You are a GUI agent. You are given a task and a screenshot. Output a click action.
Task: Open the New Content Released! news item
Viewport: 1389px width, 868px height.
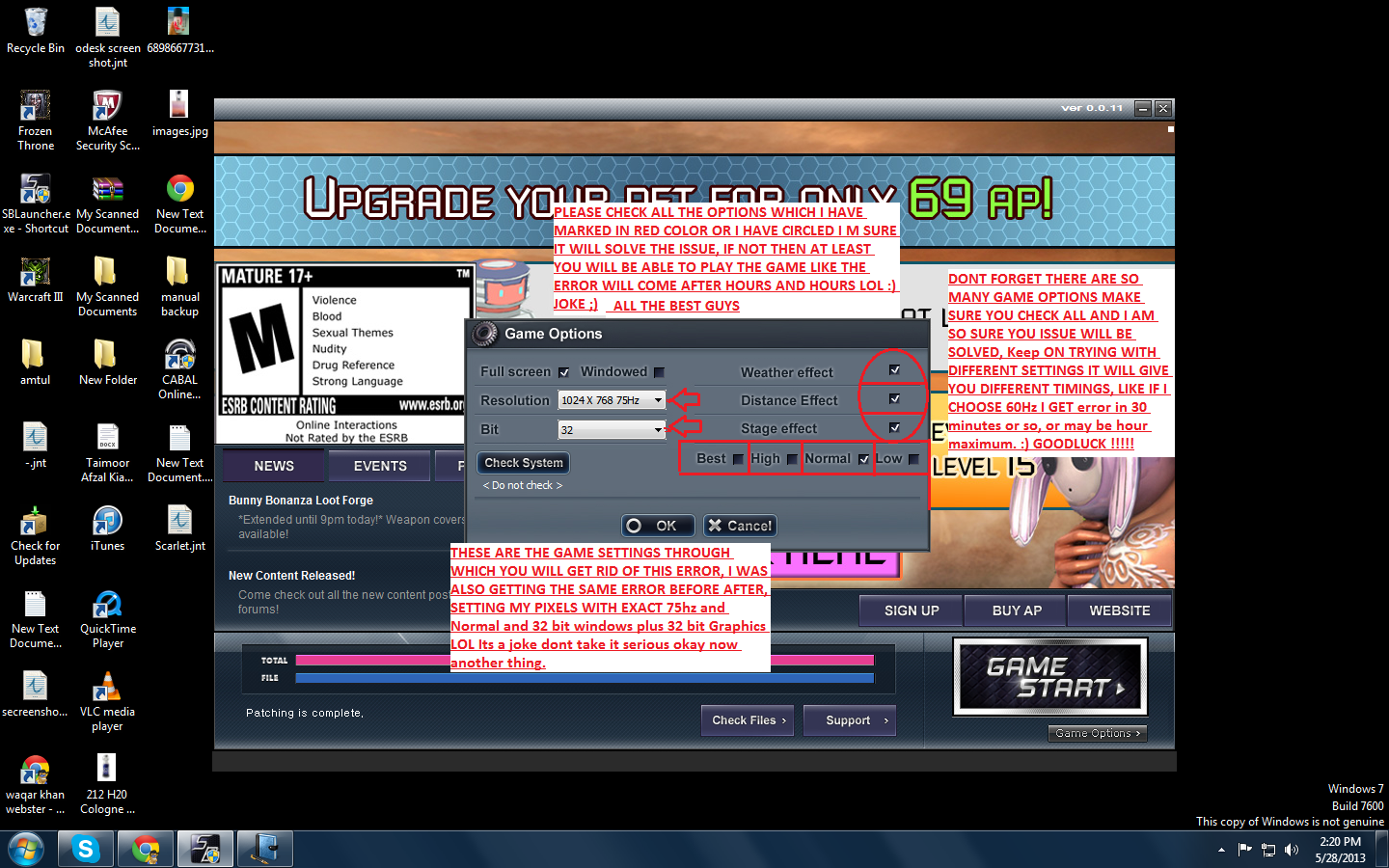[x=292, y=576]
